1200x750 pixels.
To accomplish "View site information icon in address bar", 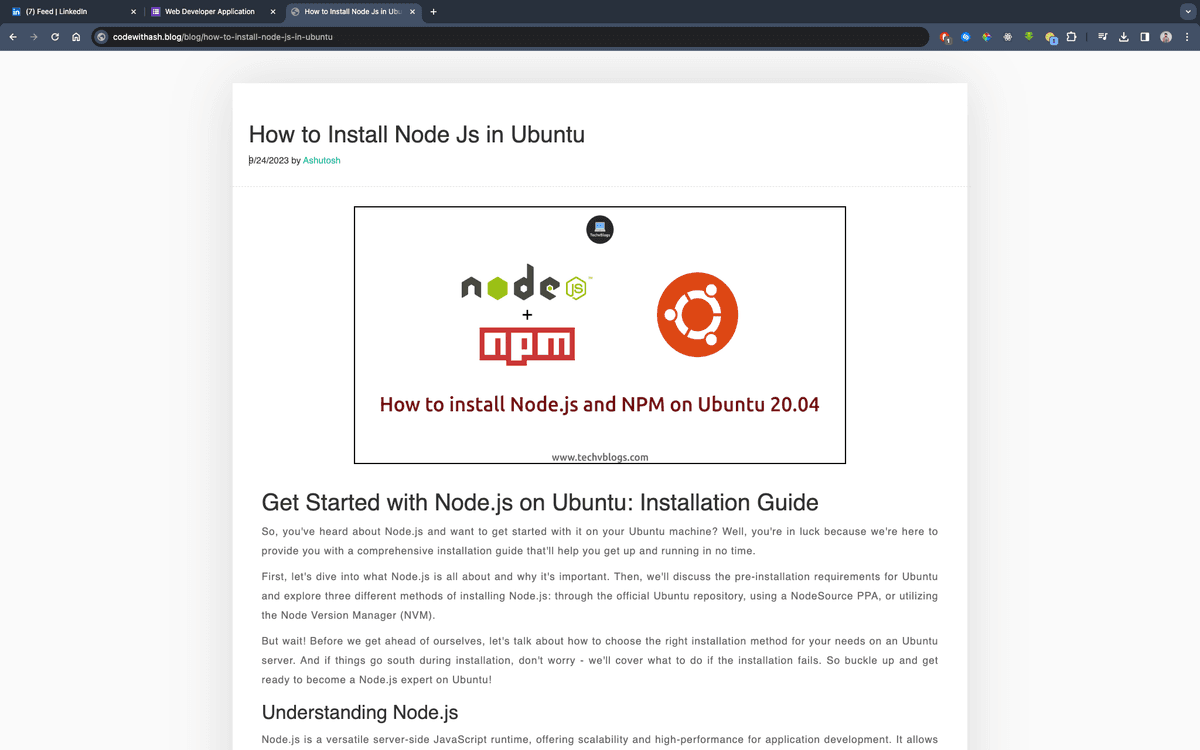I will click(x=101, y=37).
